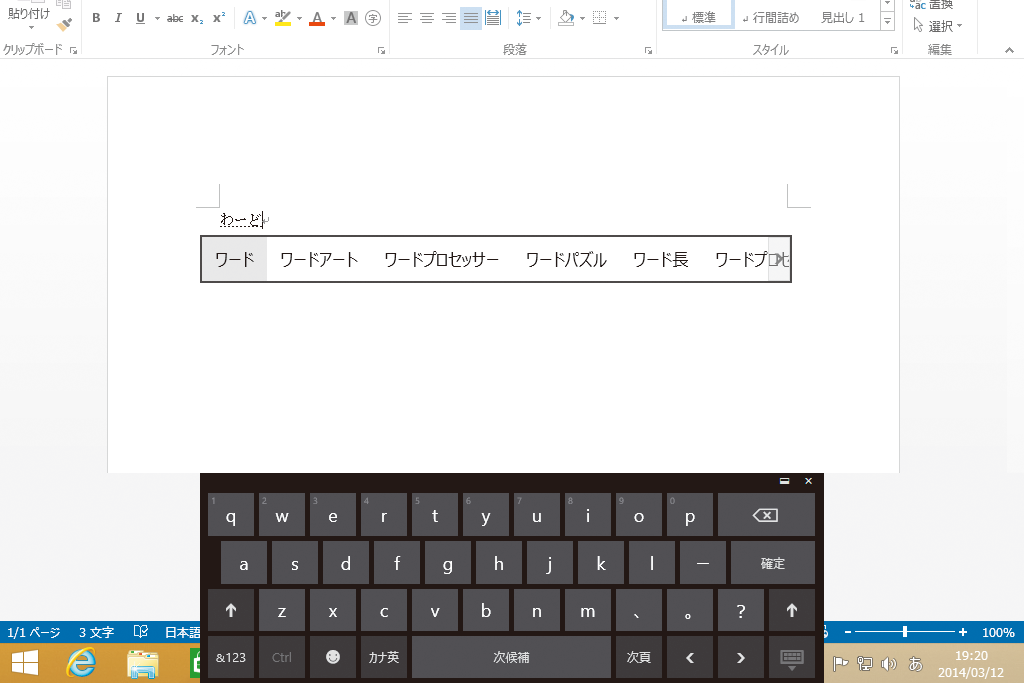Open enclosed character 字 icon
Screen dimensions: 1024x683
coord(373,18)
